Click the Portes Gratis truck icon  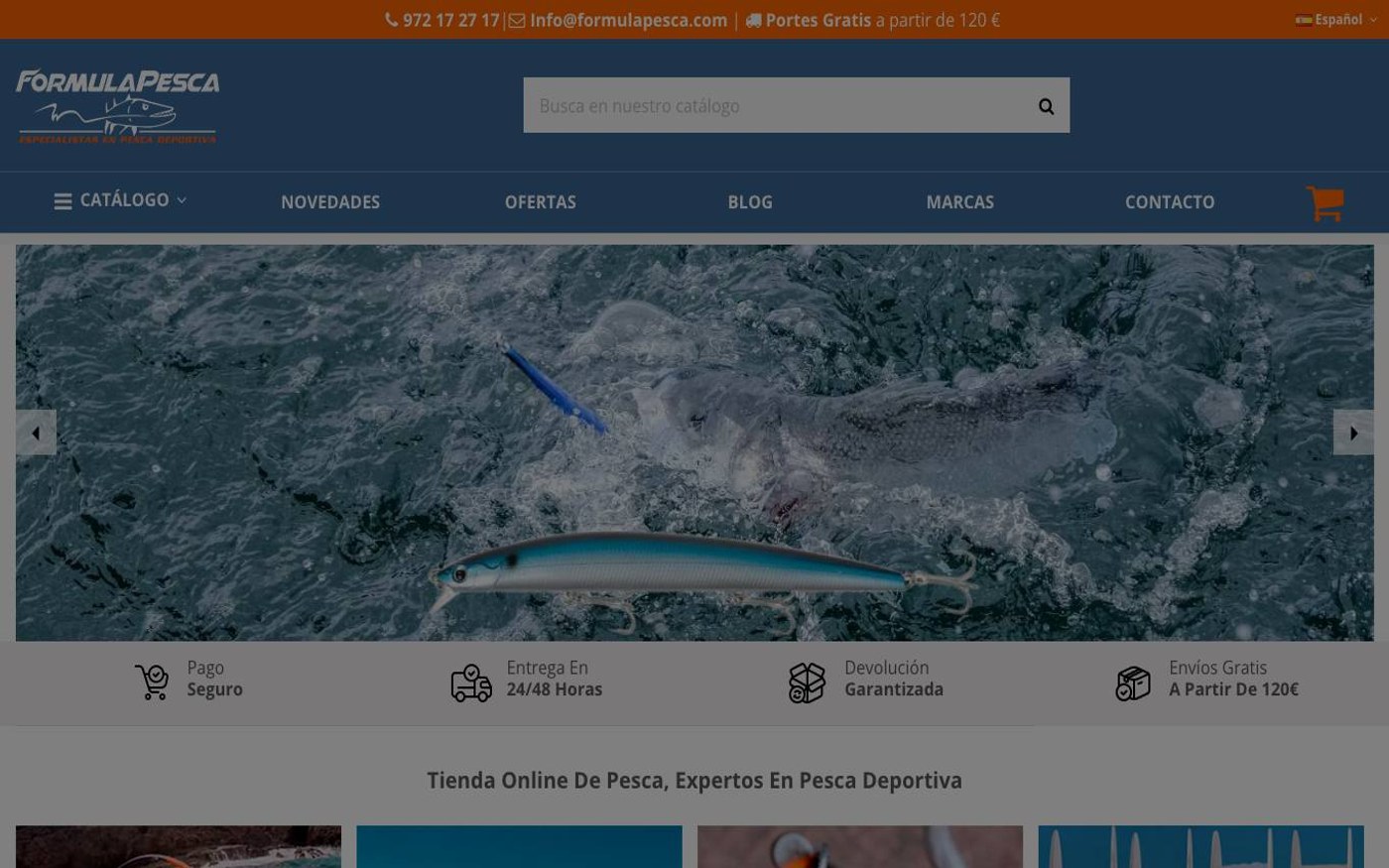(x=753, y=20)
